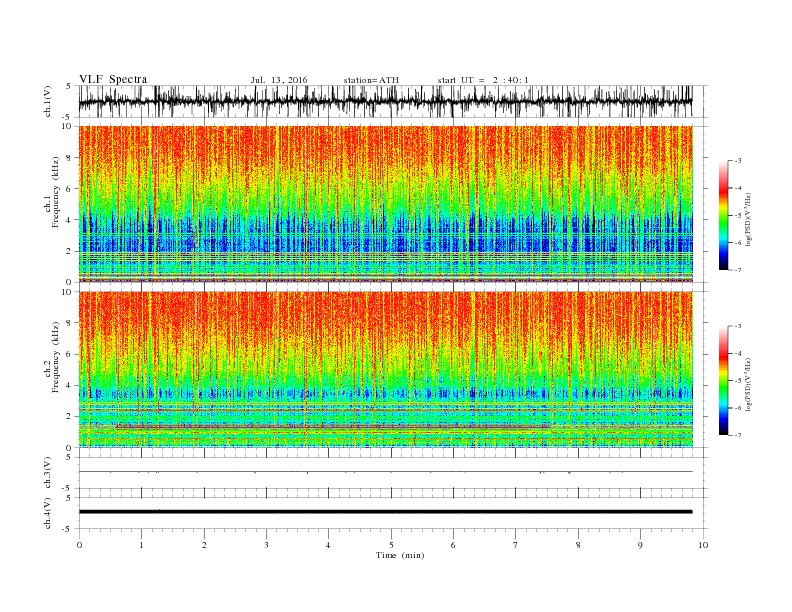The height and width of the screenshot is (612, 792).
Task: Select the "start UT = 2 :40: 1" text
Action: [483, 80]
